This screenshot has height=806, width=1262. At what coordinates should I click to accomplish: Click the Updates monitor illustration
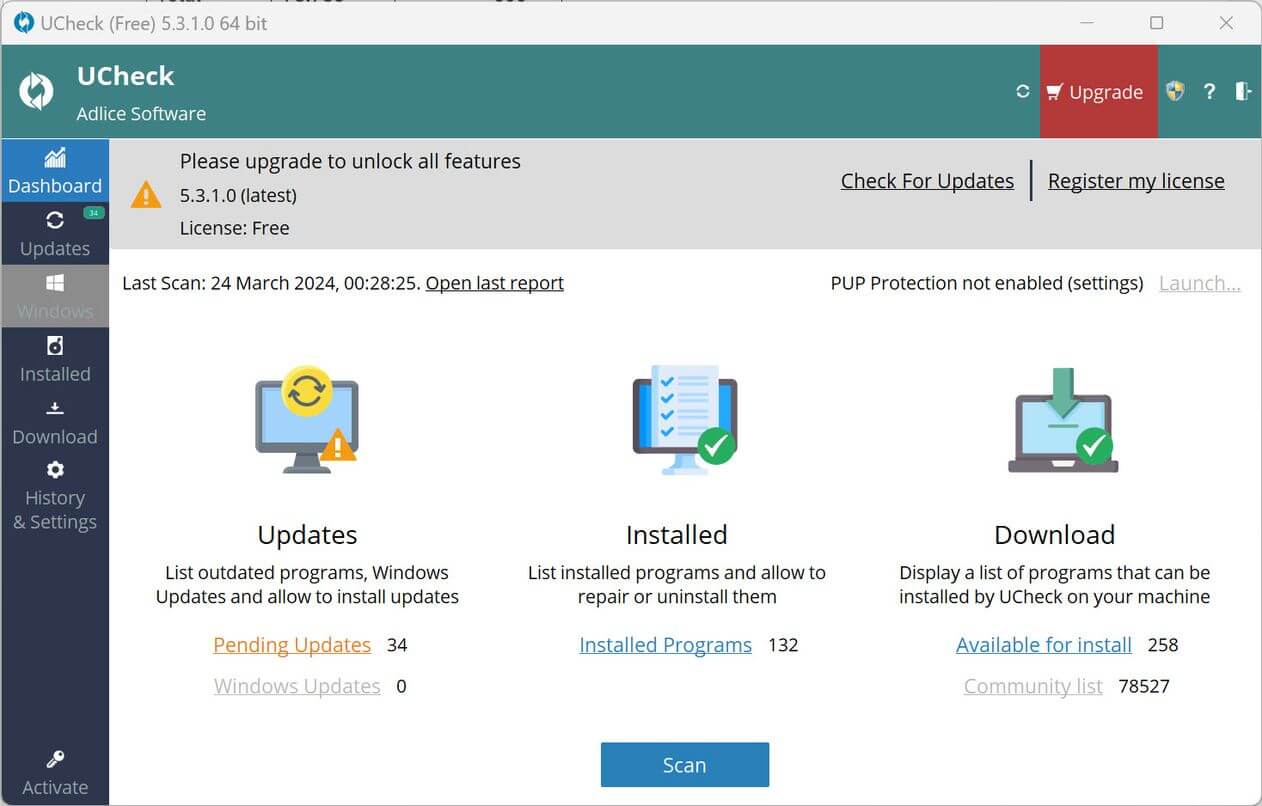[306, 419]
